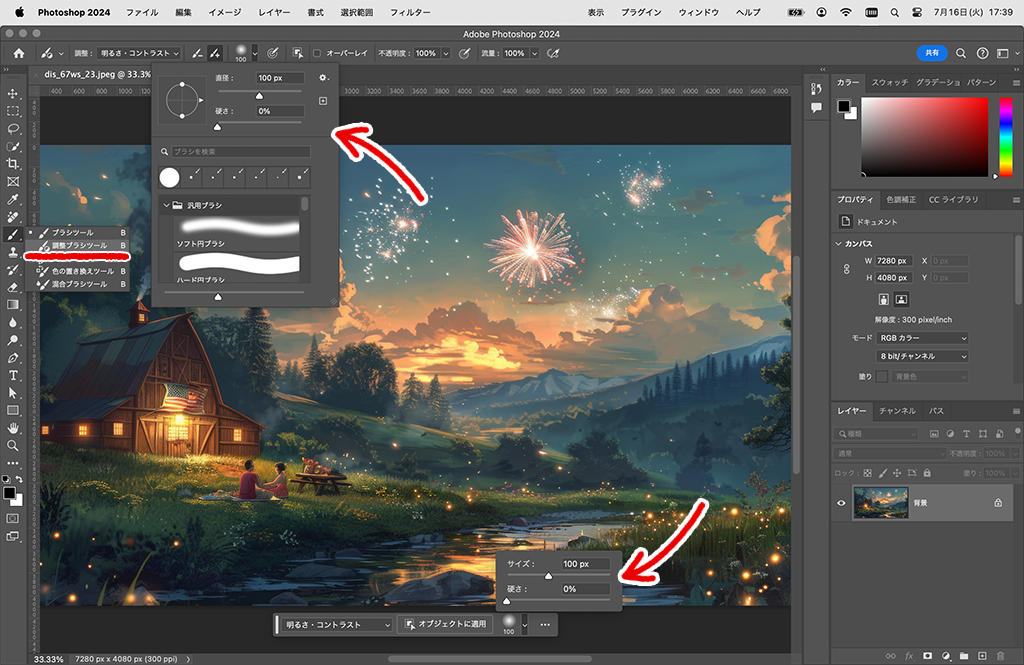Viewport: 1024px width, 665px height.
Task: Select the Move tool
Action: pos(12,93)
